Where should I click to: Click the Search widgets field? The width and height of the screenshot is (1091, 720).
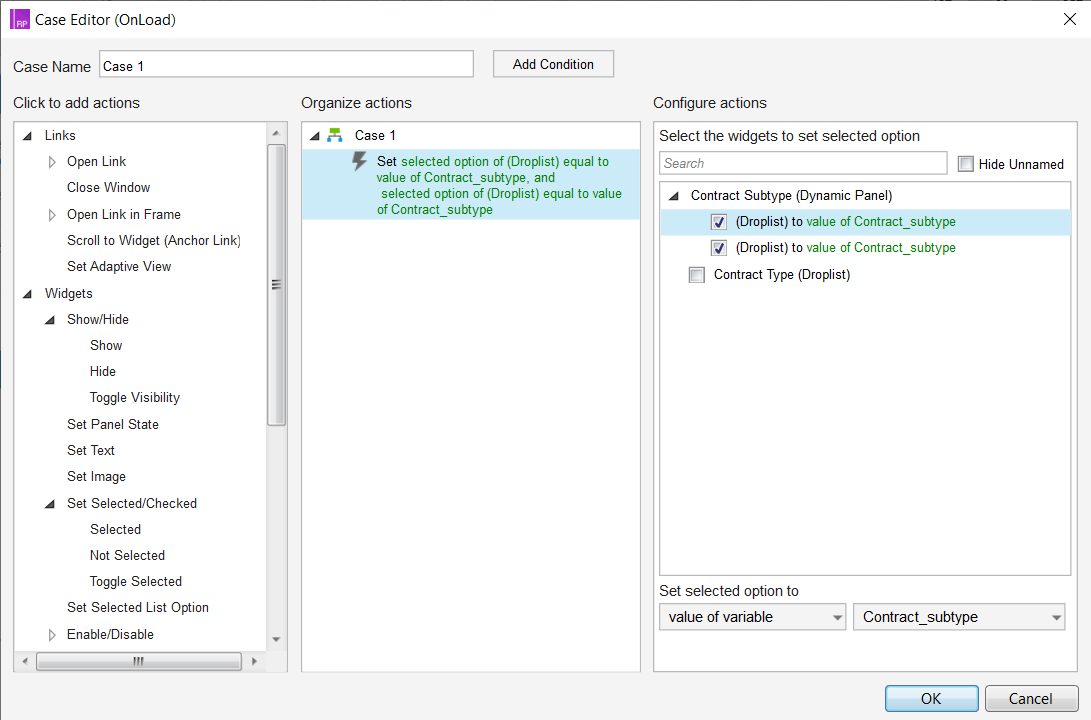803,163
